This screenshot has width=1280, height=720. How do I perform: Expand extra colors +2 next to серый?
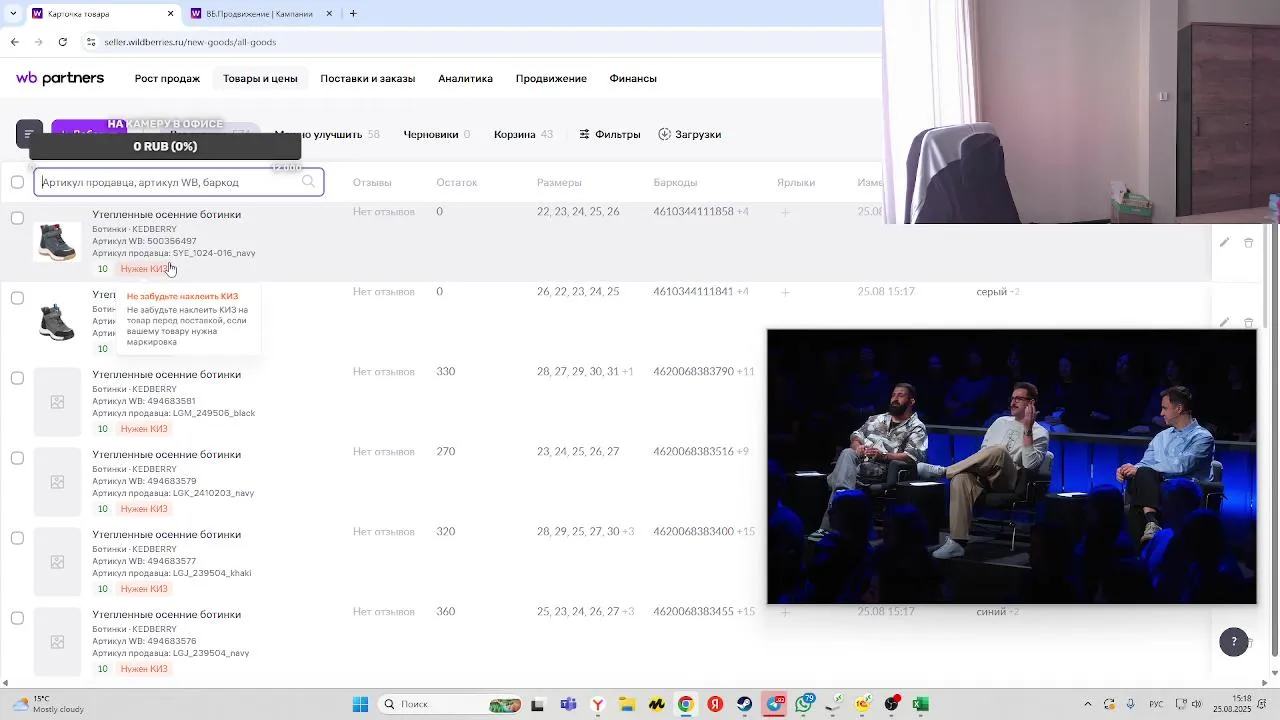pos(1014,292)
